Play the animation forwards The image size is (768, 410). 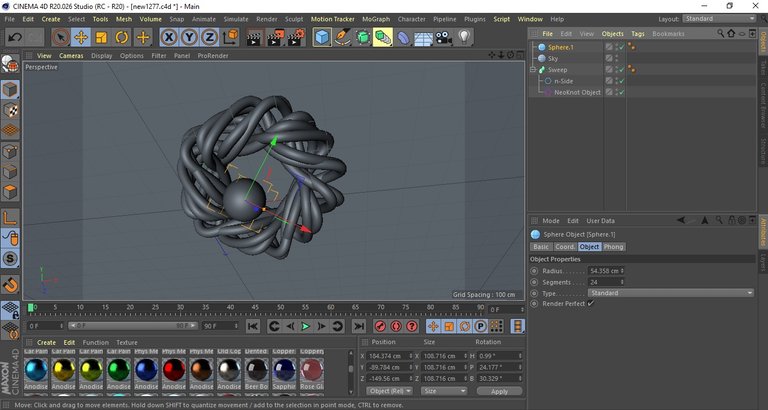[x=306, y=326]
